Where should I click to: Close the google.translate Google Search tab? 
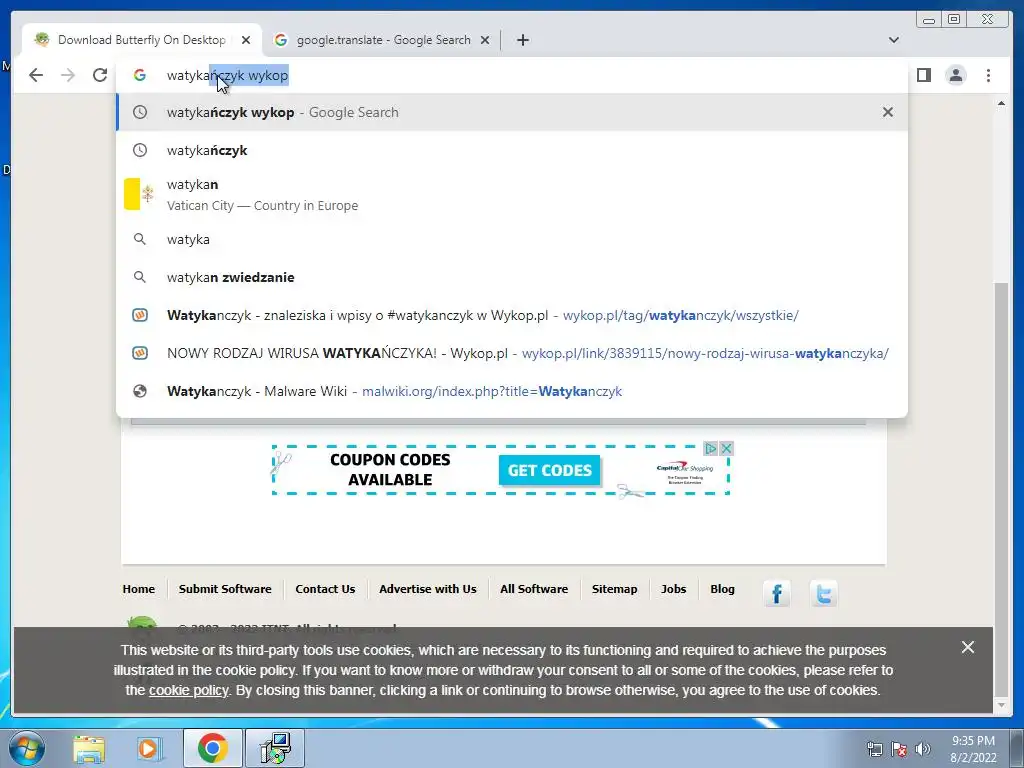click(x=485, y=40)
